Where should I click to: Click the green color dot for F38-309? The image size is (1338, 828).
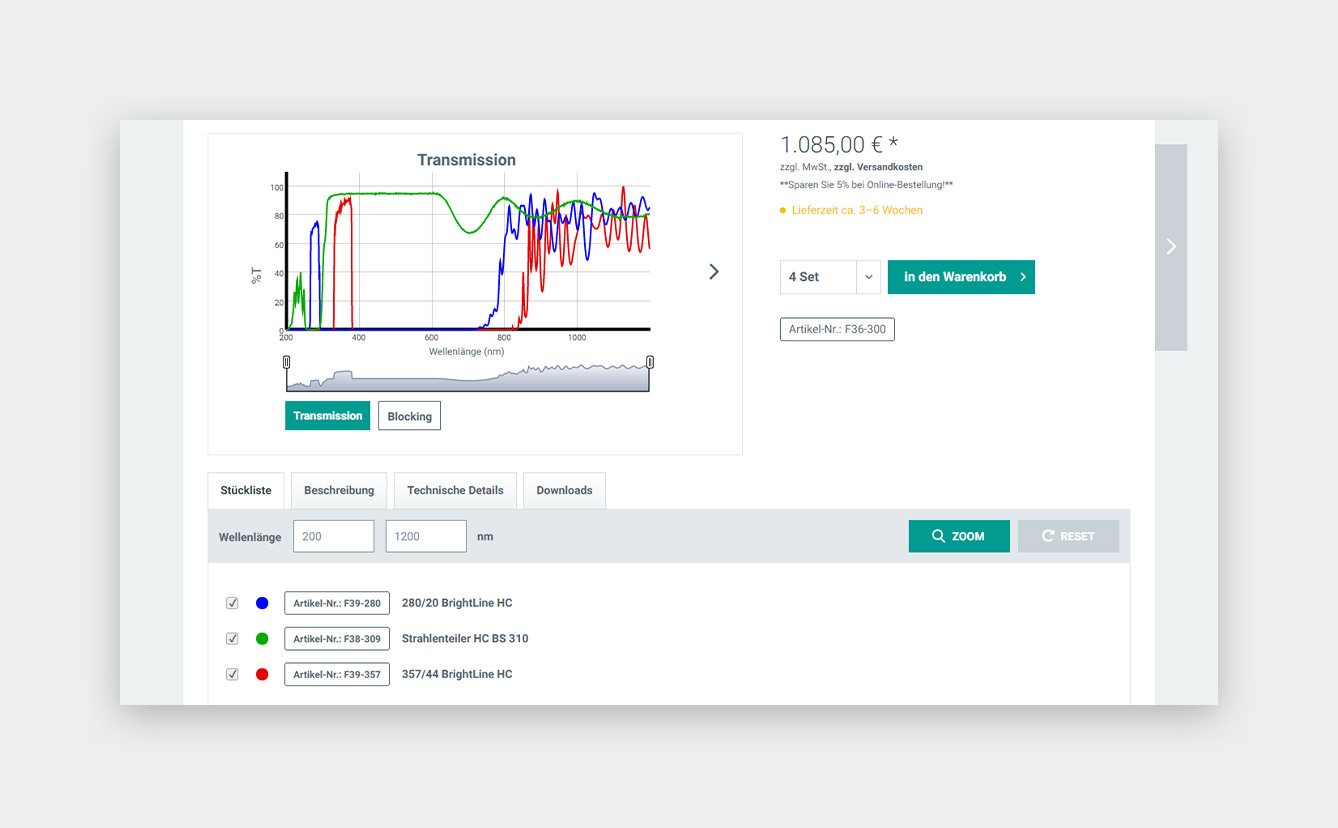coord(262,639)
